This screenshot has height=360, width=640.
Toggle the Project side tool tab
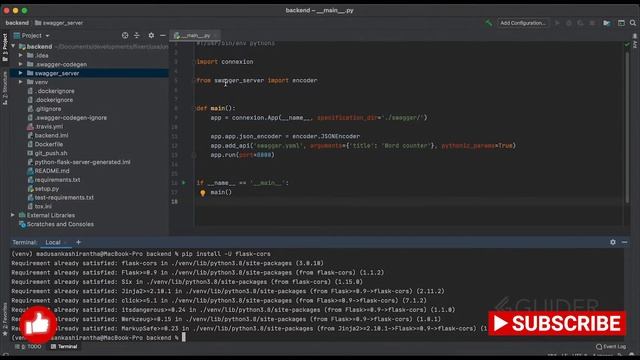pos(5,48)
